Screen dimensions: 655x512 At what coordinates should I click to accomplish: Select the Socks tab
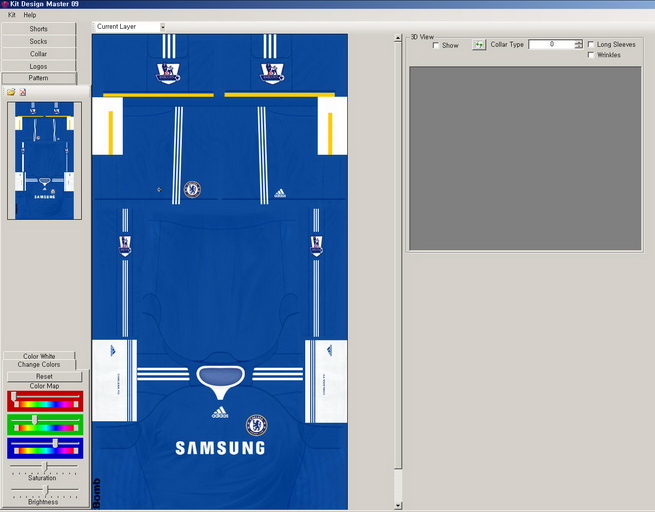click(x=38, y=41)
